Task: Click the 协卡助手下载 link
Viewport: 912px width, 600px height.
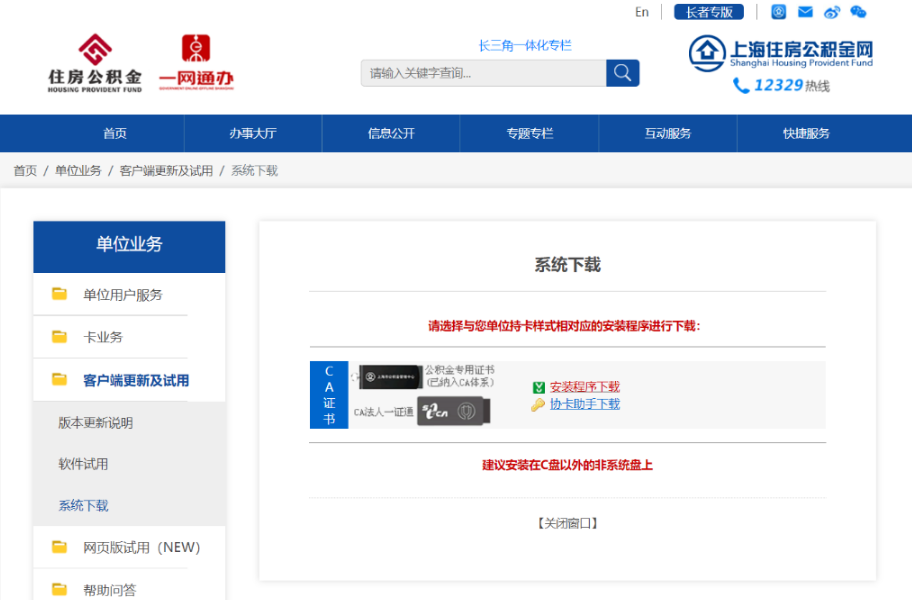Action: (x=584, y=404)
